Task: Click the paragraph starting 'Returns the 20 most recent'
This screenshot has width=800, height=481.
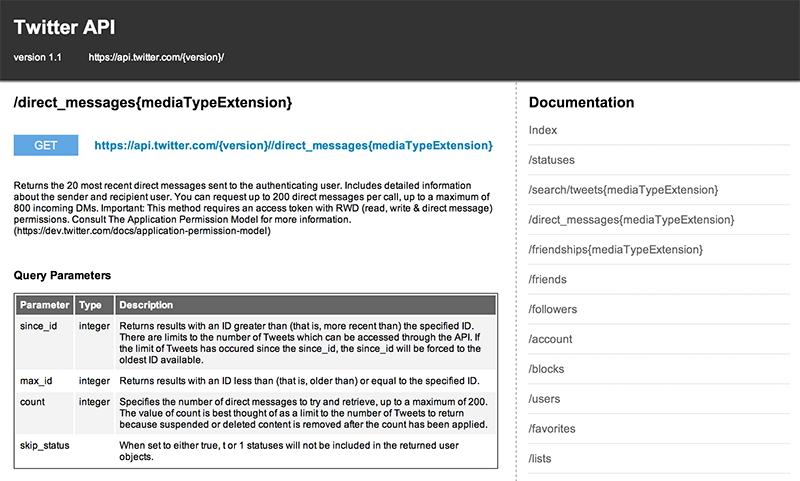Action: coord(253,208)
